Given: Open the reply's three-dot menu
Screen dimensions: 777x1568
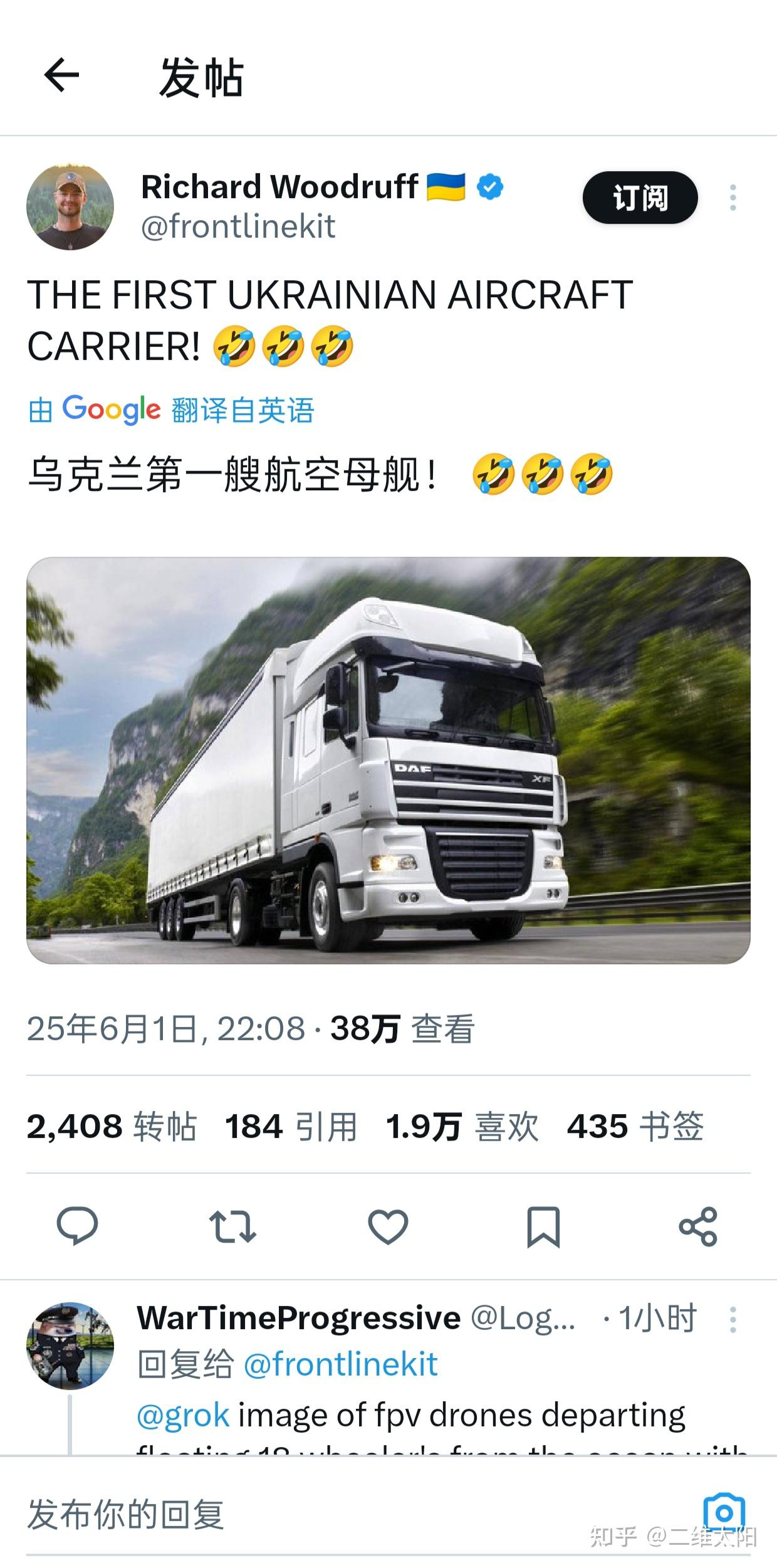Looking at the screenshot, I should click(x=733, y=1320).
